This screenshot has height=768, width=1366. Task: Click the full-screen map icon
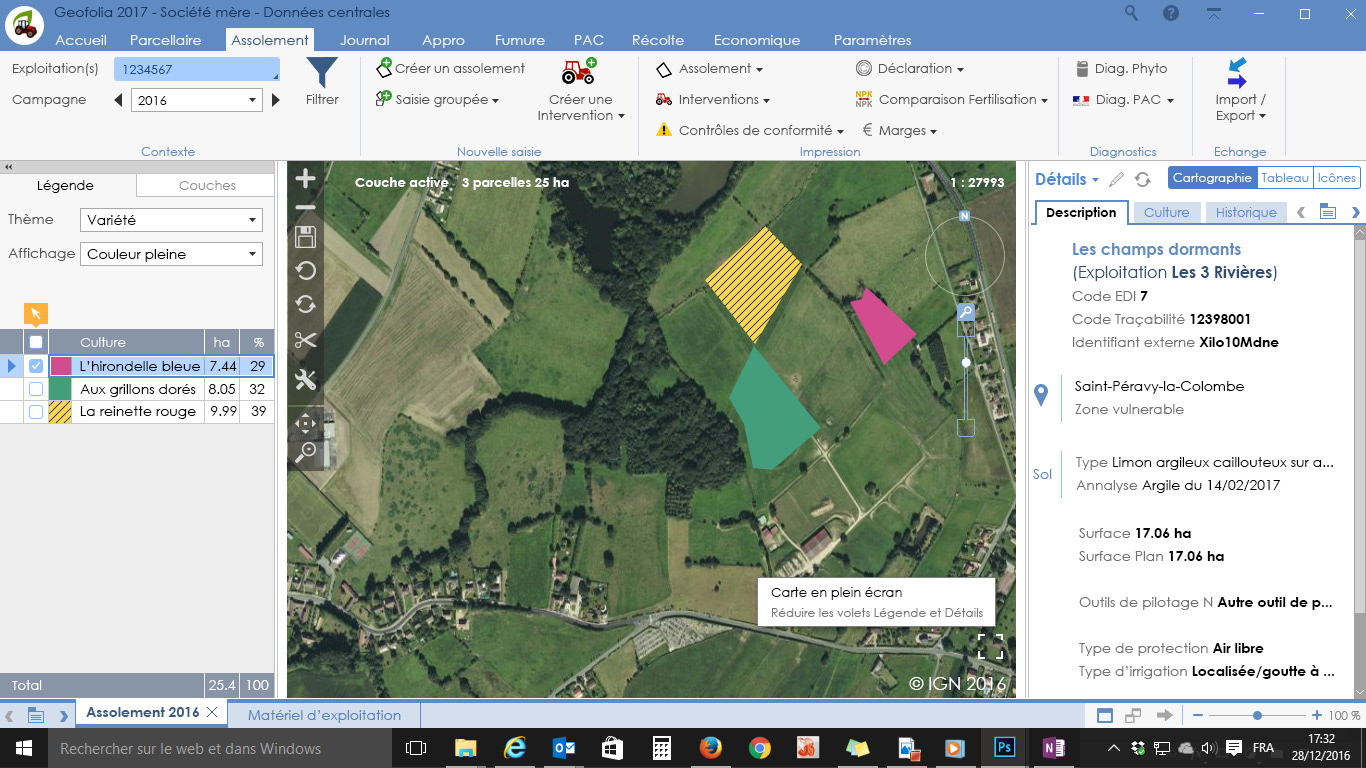click(990, 646)
